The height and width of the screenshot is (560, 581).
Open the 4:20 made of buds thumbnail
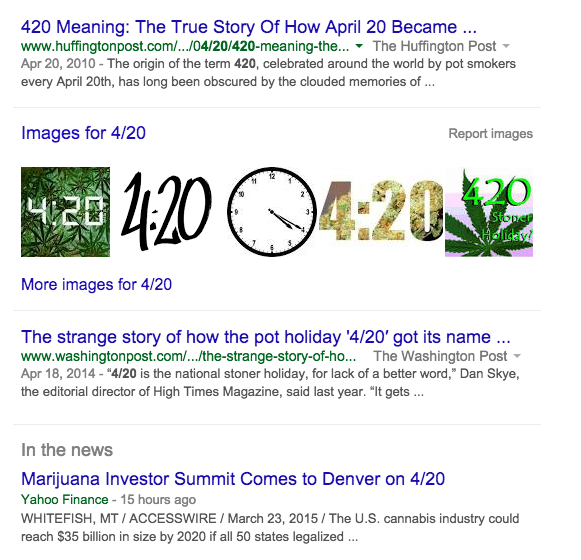(x=381, y=211)
